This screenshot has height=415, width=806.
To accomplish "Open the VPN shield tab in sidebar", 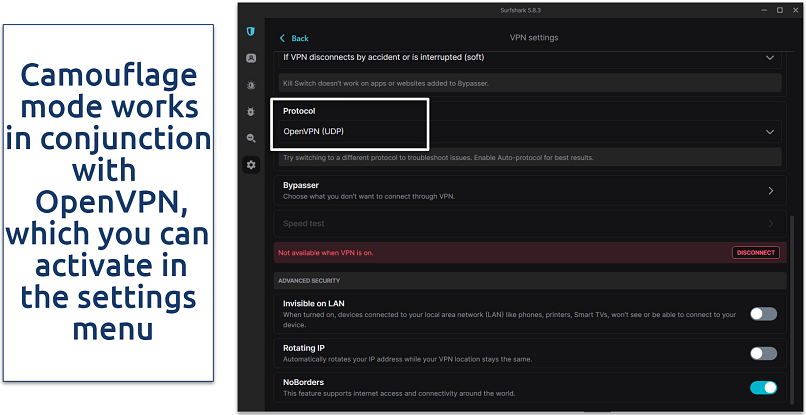I will (x=250, y=33).
